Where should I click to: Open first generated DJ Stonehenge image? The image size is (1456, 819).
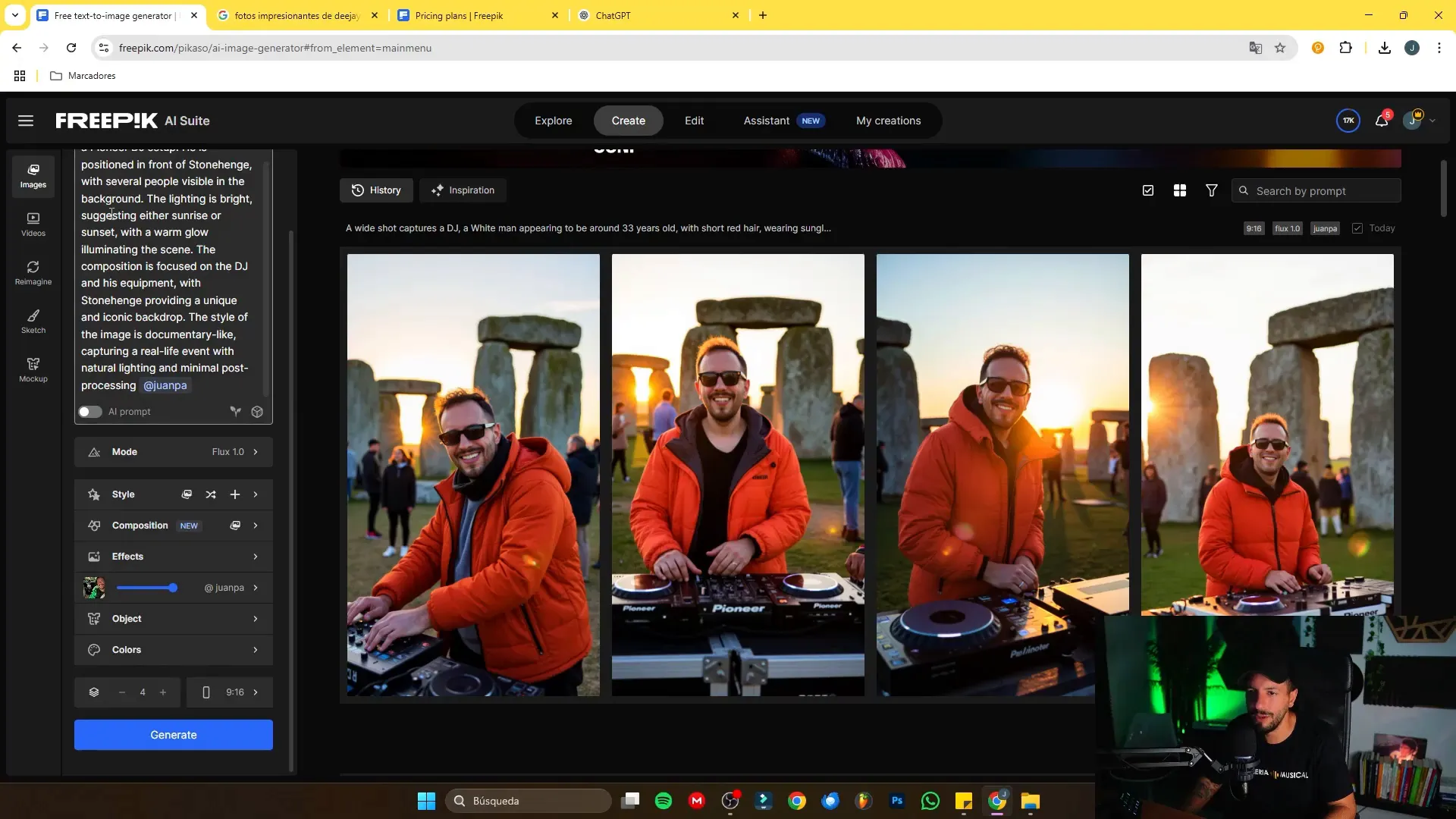click(x=473, y=475)
